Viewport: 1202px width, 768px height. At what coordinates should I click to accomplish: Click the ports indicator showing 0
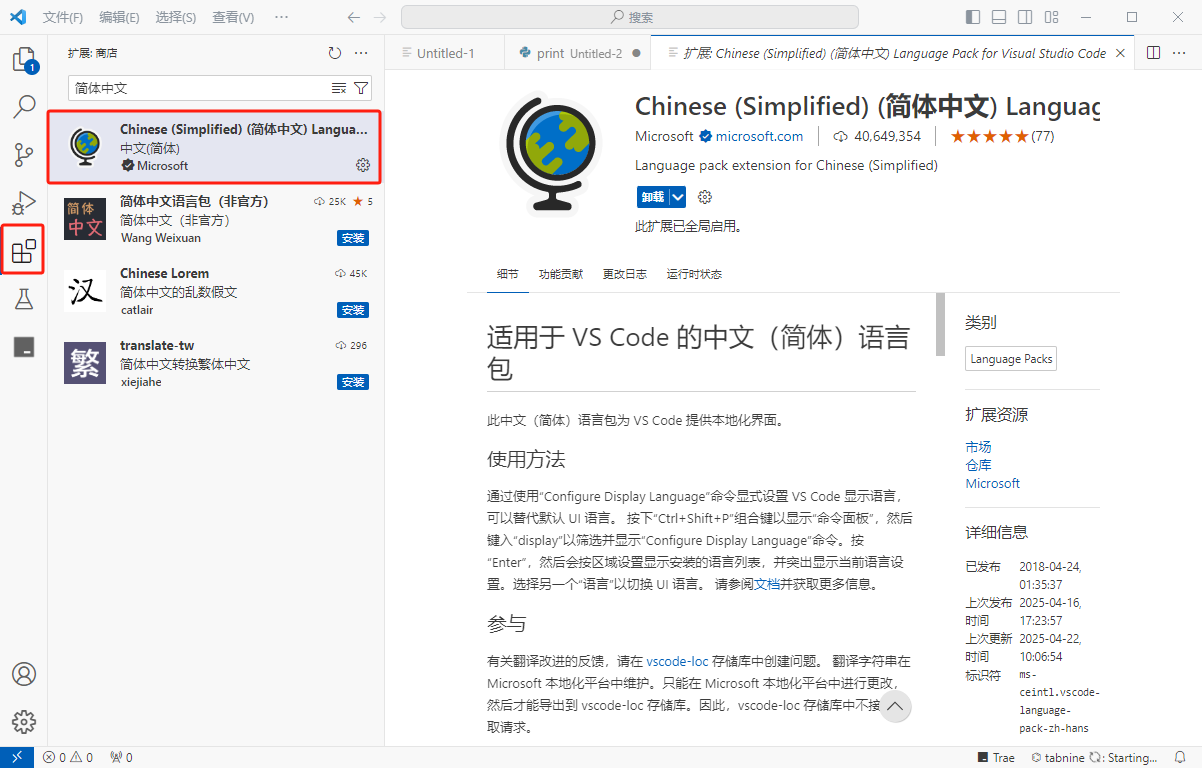coord(121,757)
